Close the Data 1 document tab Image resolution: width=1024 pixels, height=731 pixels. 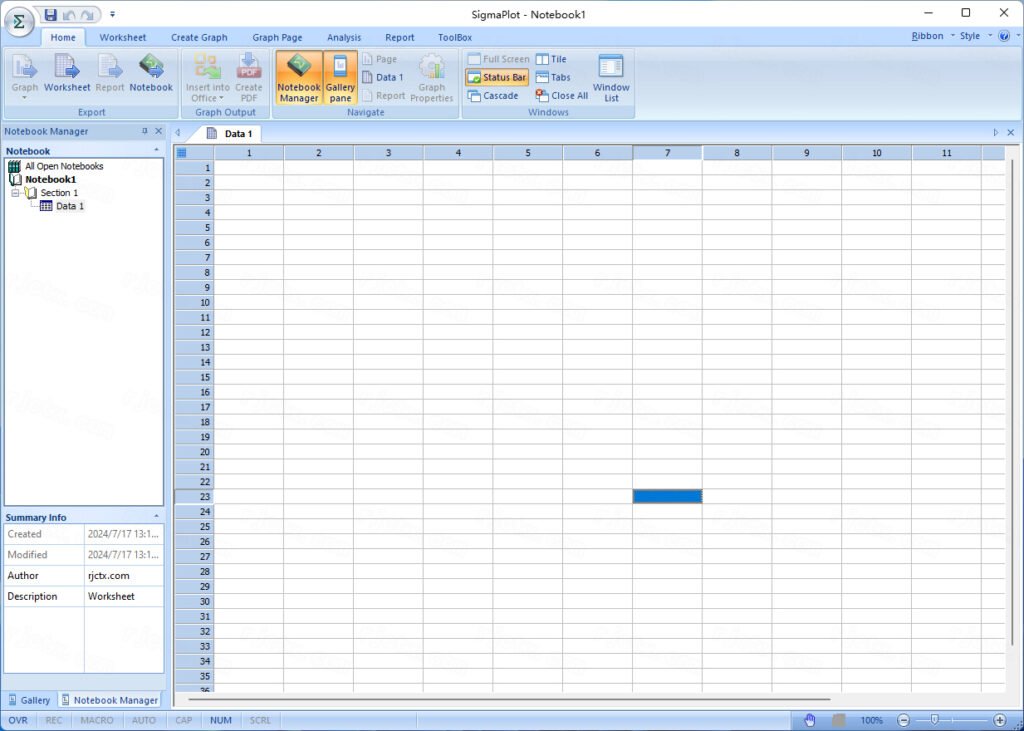1010,133
